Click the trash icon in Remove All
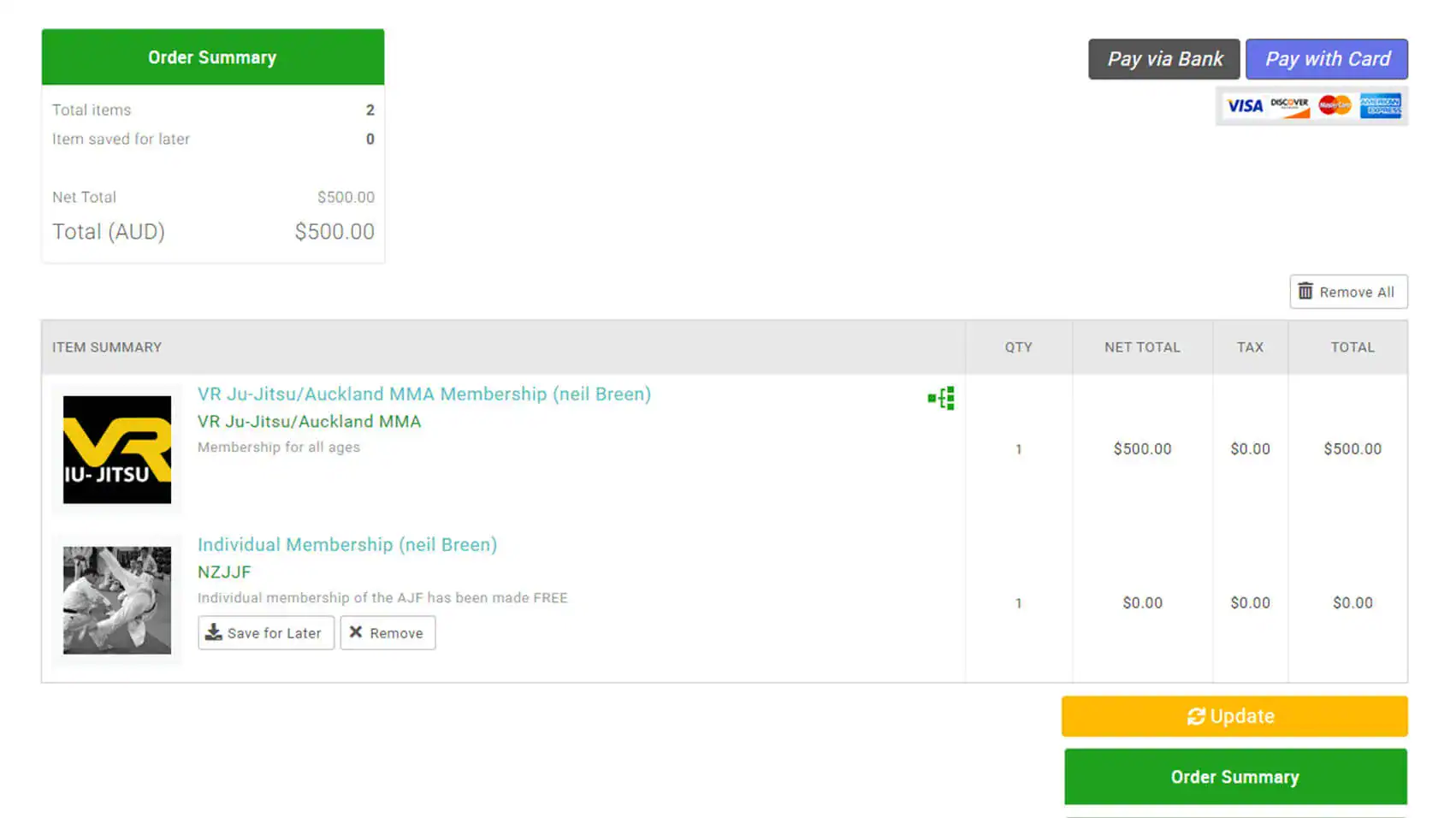Viewport: 1456px width, 818px height. (x=1305, y=291)
